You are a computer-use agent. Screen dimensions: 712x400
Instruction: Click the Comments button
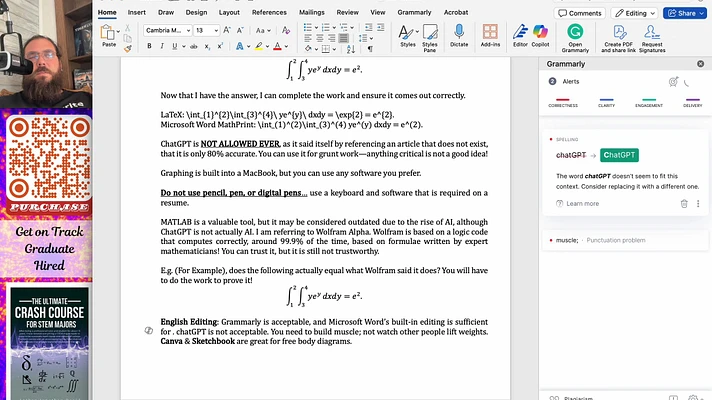point(580,13)
